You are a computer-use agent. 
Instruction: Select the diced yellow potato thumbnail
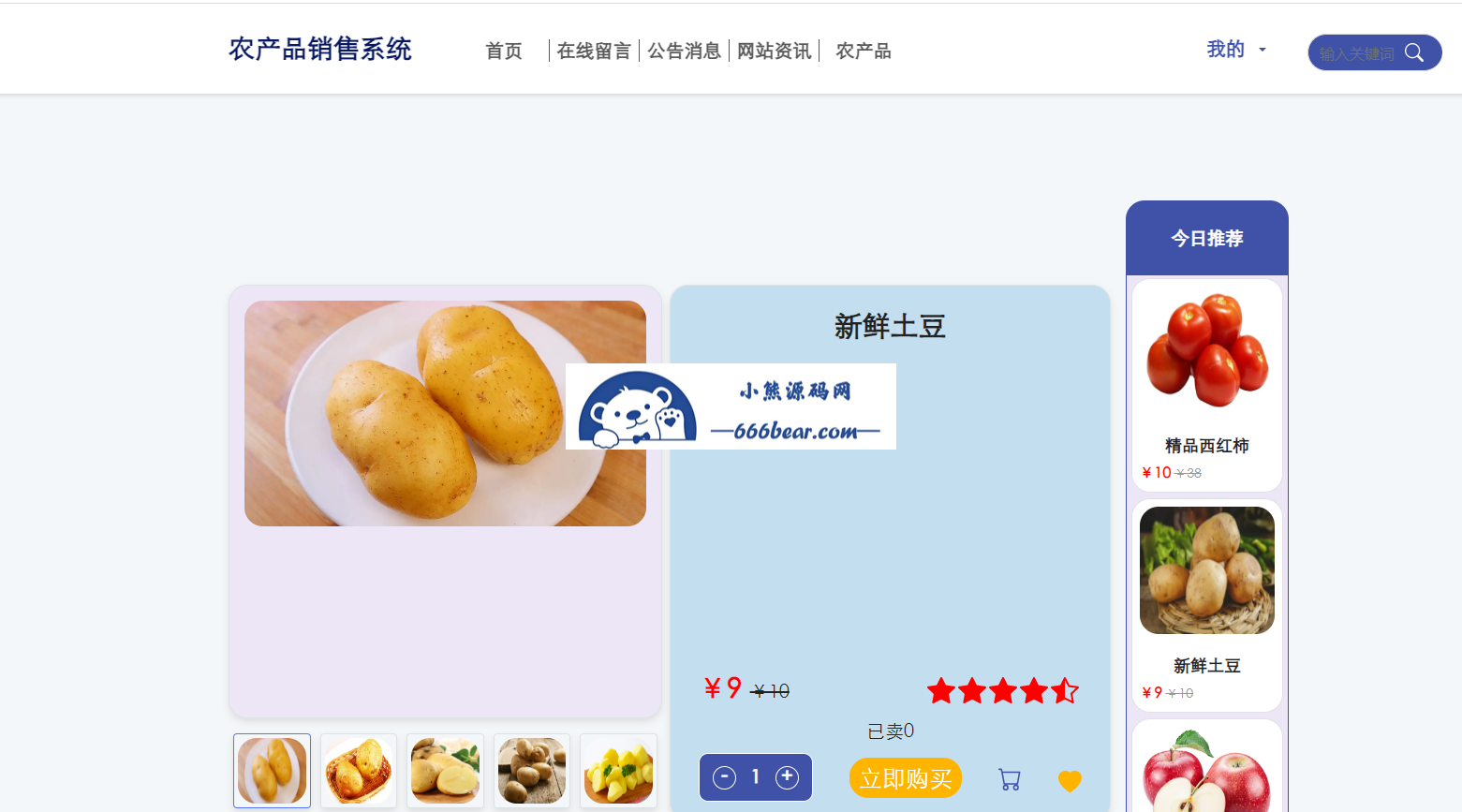618,771
